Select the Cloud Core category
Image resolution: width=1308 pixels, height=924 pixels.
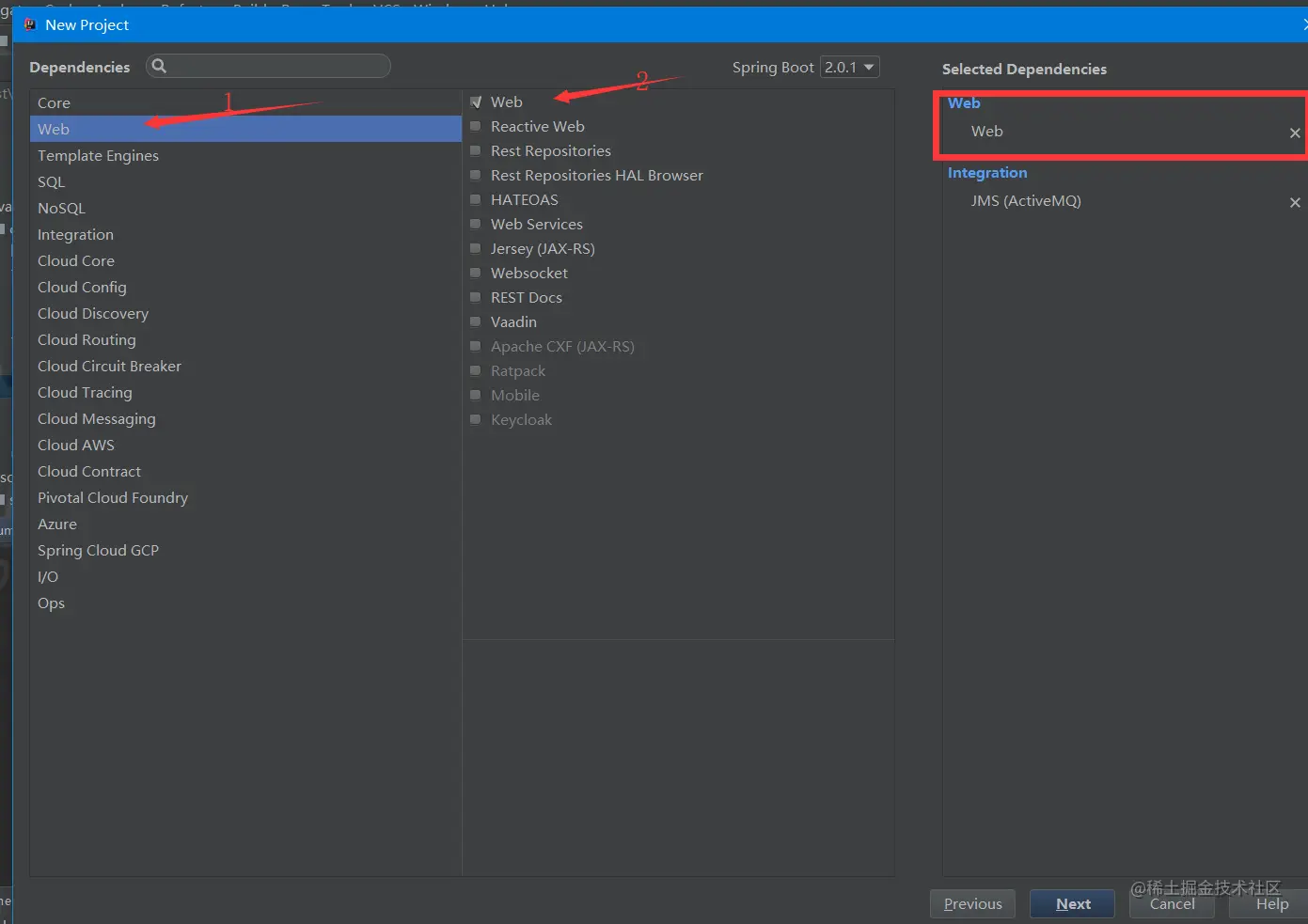tap(245, 260)
